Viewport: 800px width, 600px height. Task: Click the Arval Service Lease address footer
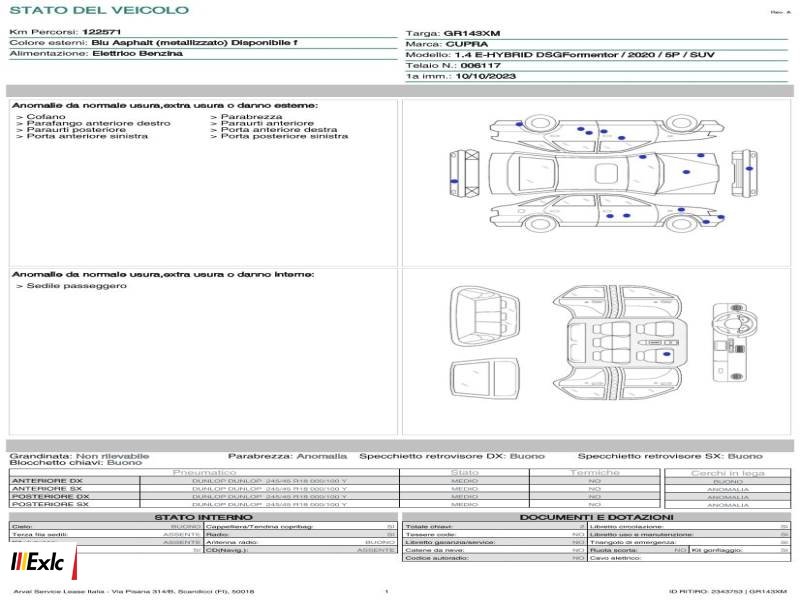pyautogui.click(x=134, y=592)
